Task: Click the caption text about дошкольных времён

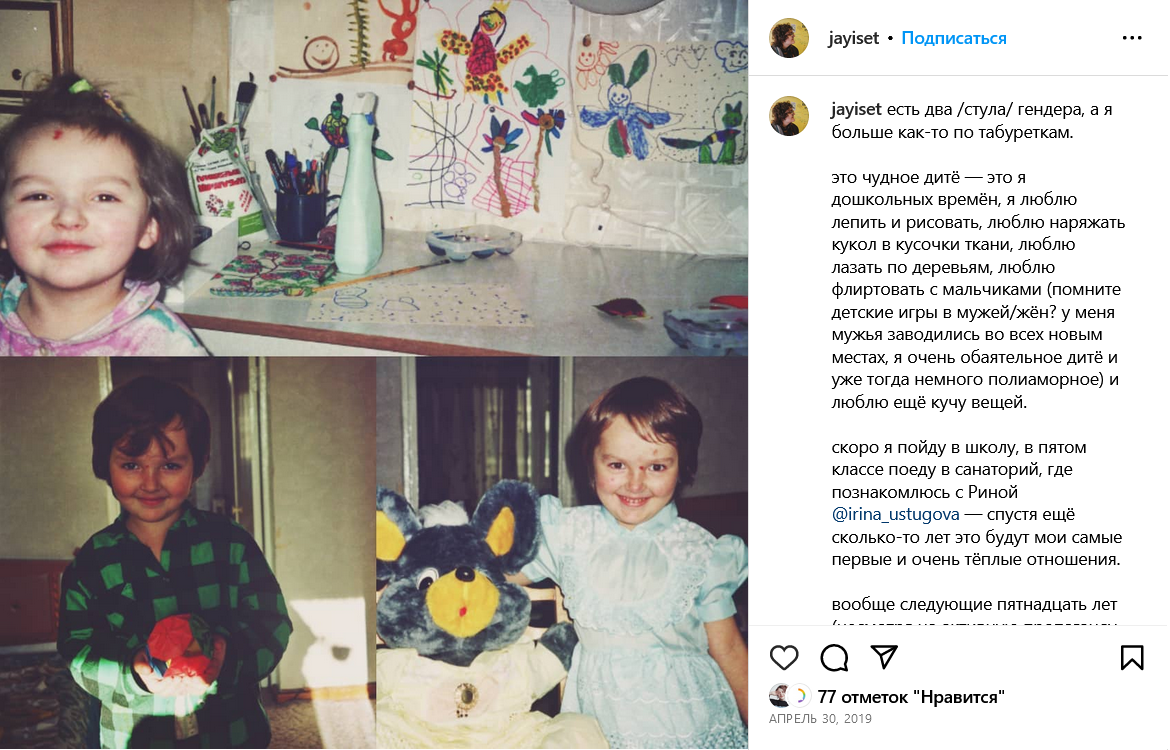Action: tap(978, 290)
